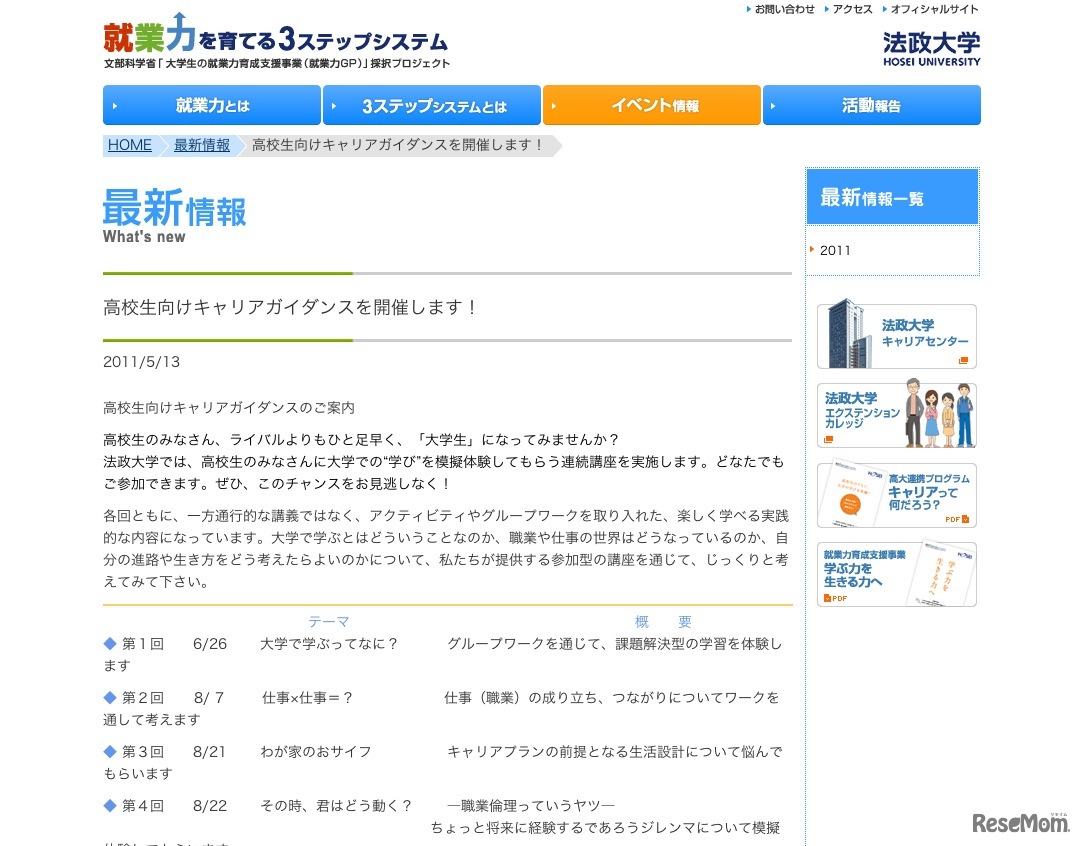The width and height of the screenshot is (1083, 846).
Task: Click the arrow icon on 就業力とは tab
Action: [115, 105]
